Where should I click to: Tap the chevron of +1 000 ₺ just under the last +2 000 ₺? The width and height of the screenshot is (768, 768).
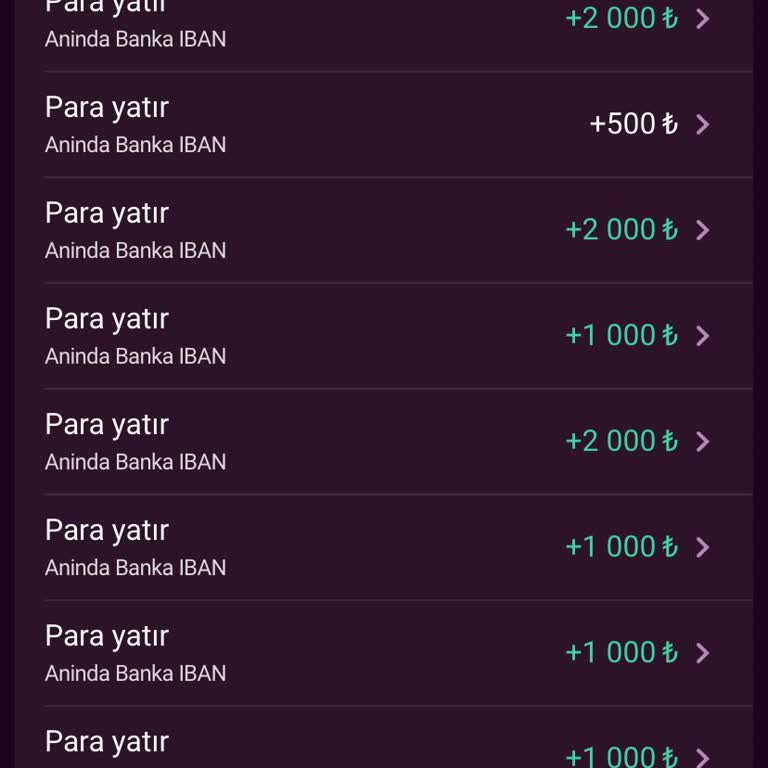click(703, 547)
